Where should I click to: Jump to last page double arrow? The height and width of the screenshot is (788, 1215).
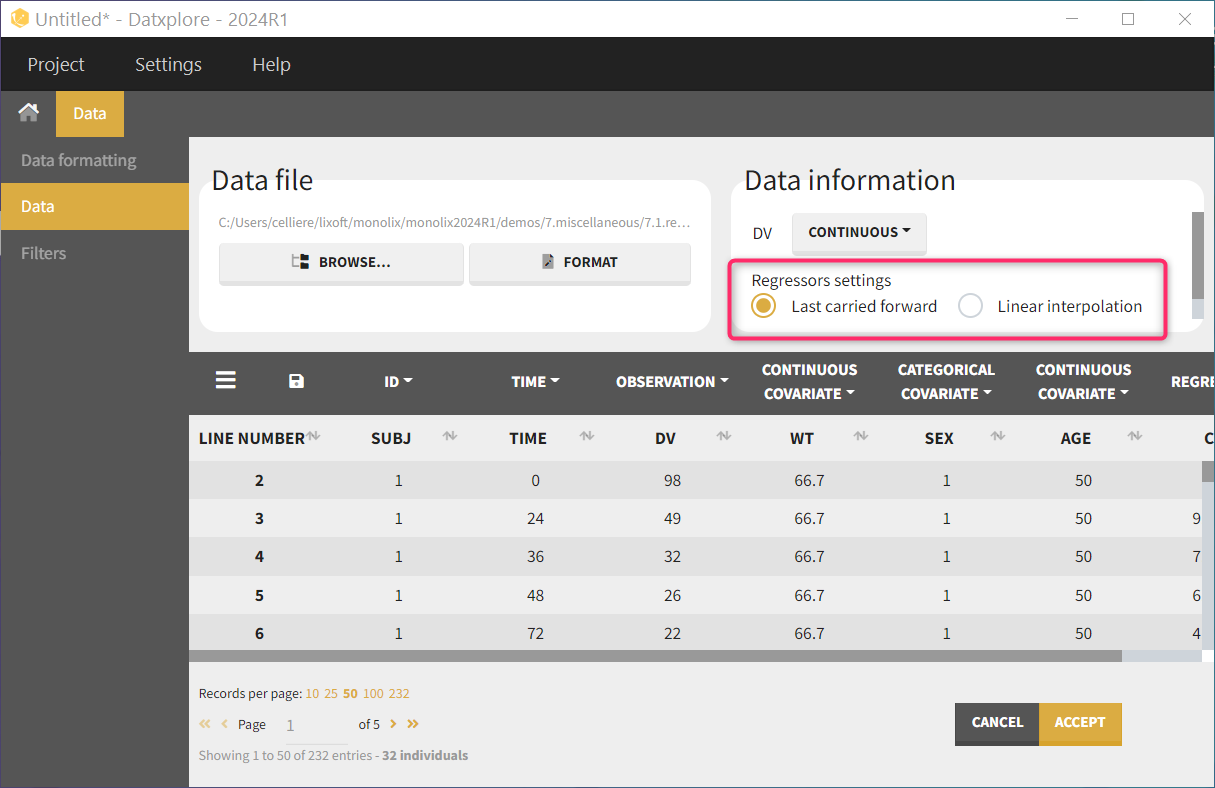pyautogui.click(x=413, y=724)
